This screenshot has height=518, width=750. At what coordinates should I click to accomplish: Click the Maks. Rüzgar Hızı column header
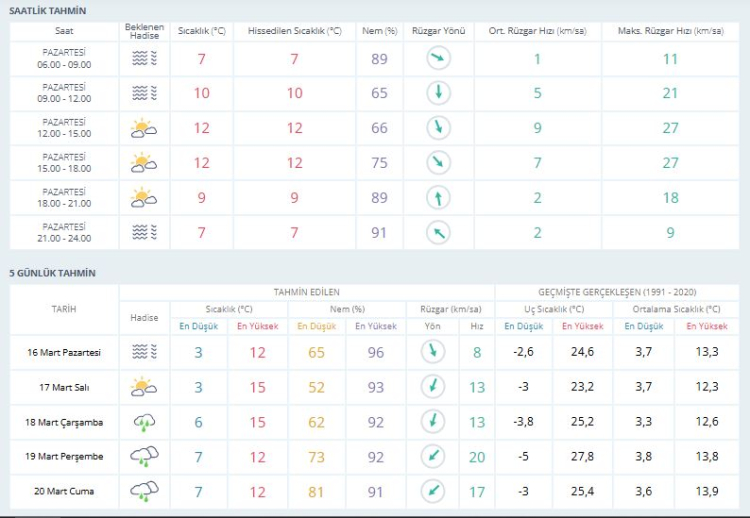pos(670,31)
